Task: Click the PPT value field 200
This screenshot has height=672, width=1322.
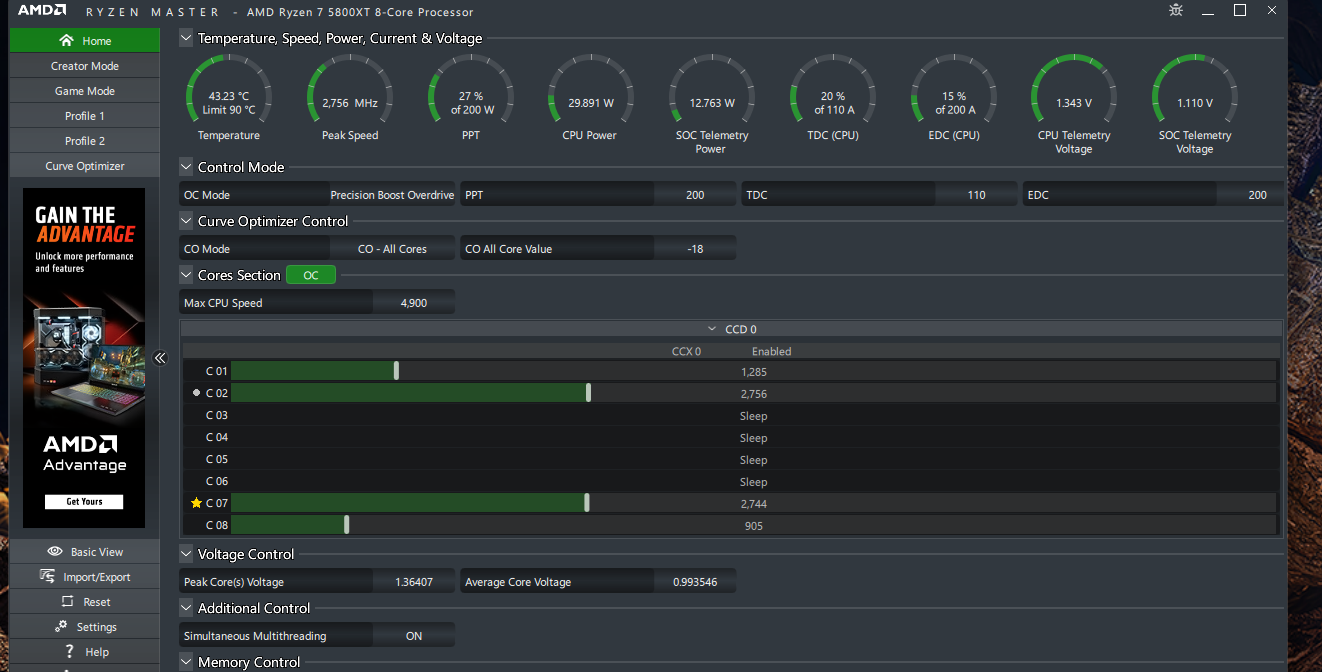Action: point(695,195)
